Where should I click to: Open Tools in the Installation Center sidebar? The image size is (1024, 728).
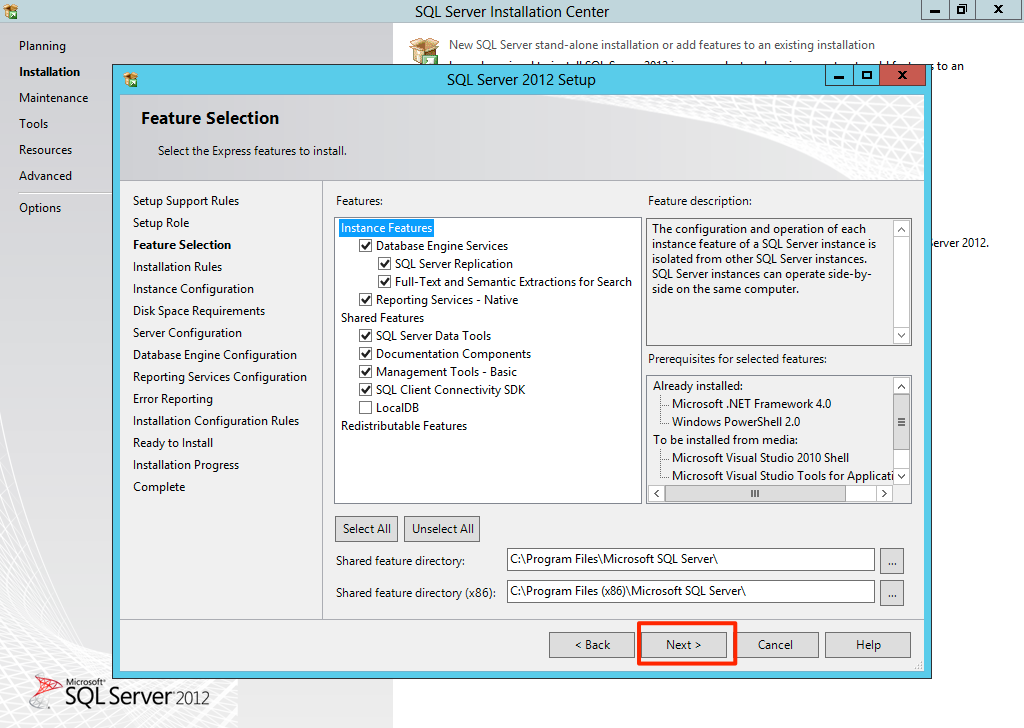tap(33, 124)
